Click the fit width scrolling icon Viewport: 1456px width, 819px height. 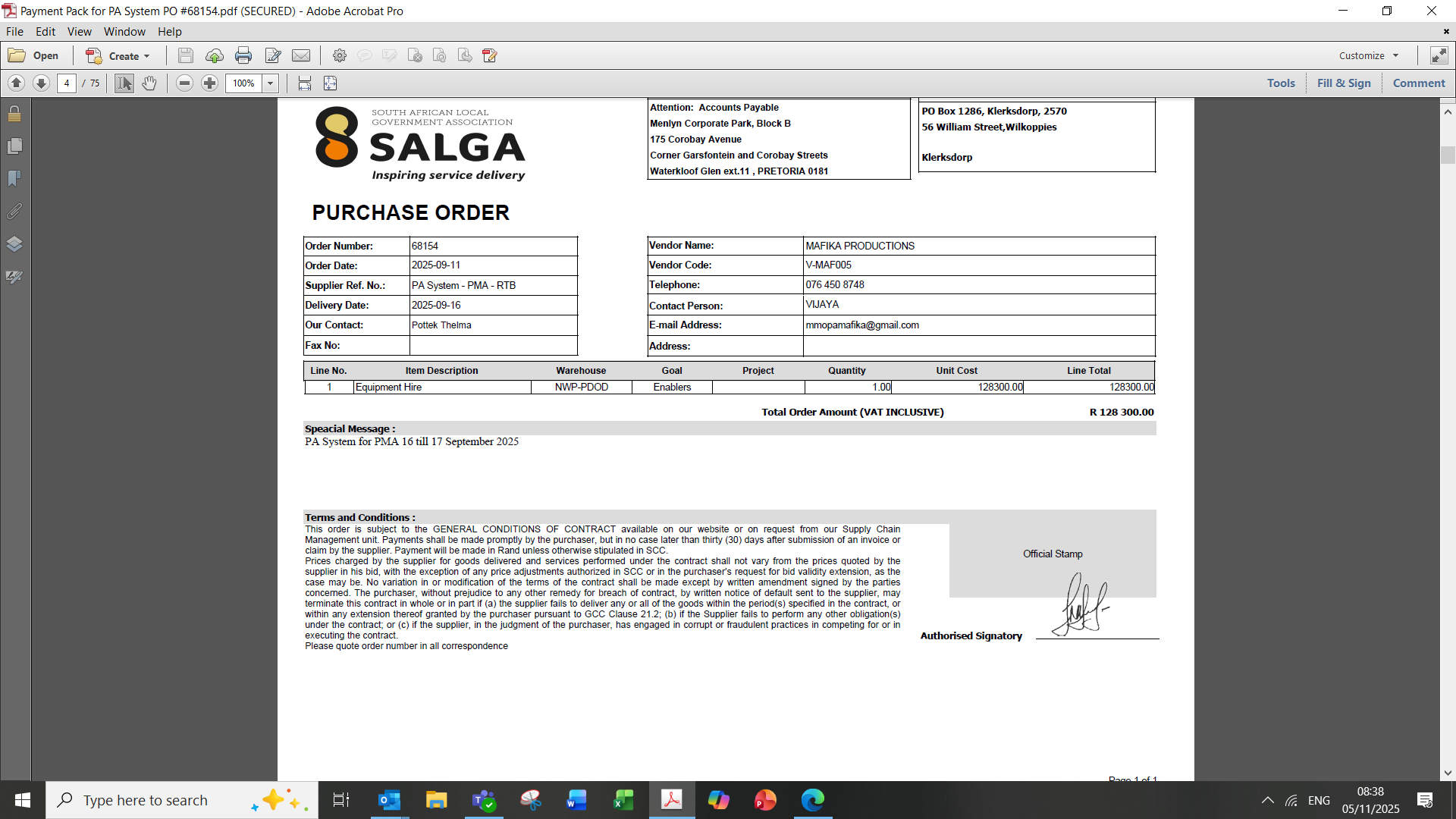[305, 83]
